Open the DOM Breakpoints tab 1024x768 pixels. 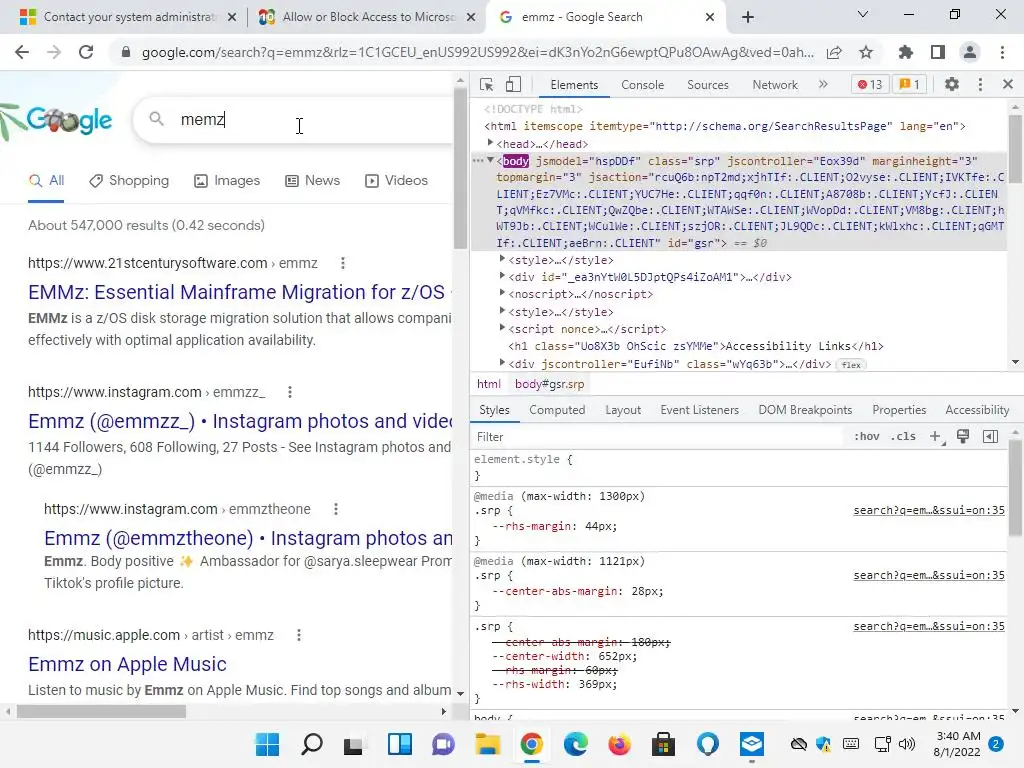tap(805, 410)
